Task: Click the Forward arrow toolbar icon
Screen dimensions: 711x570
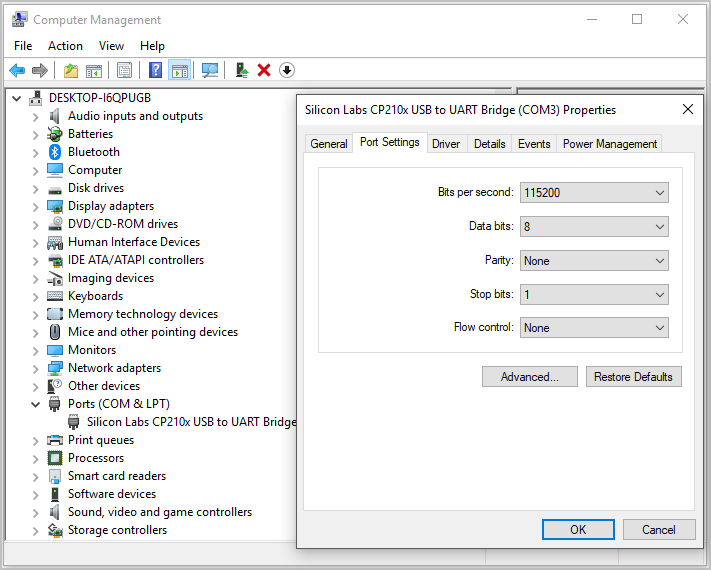Action: click(40, 70)
